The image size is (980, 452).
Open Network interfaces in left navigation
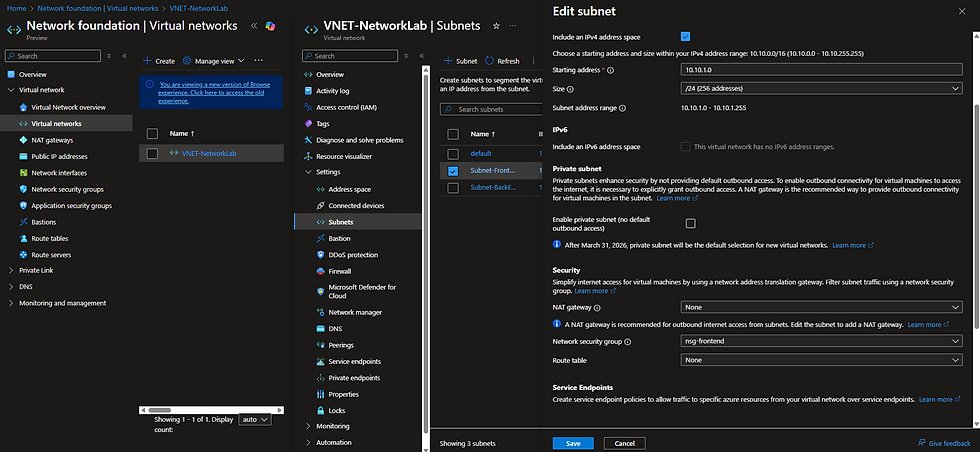tap(59, 173)
